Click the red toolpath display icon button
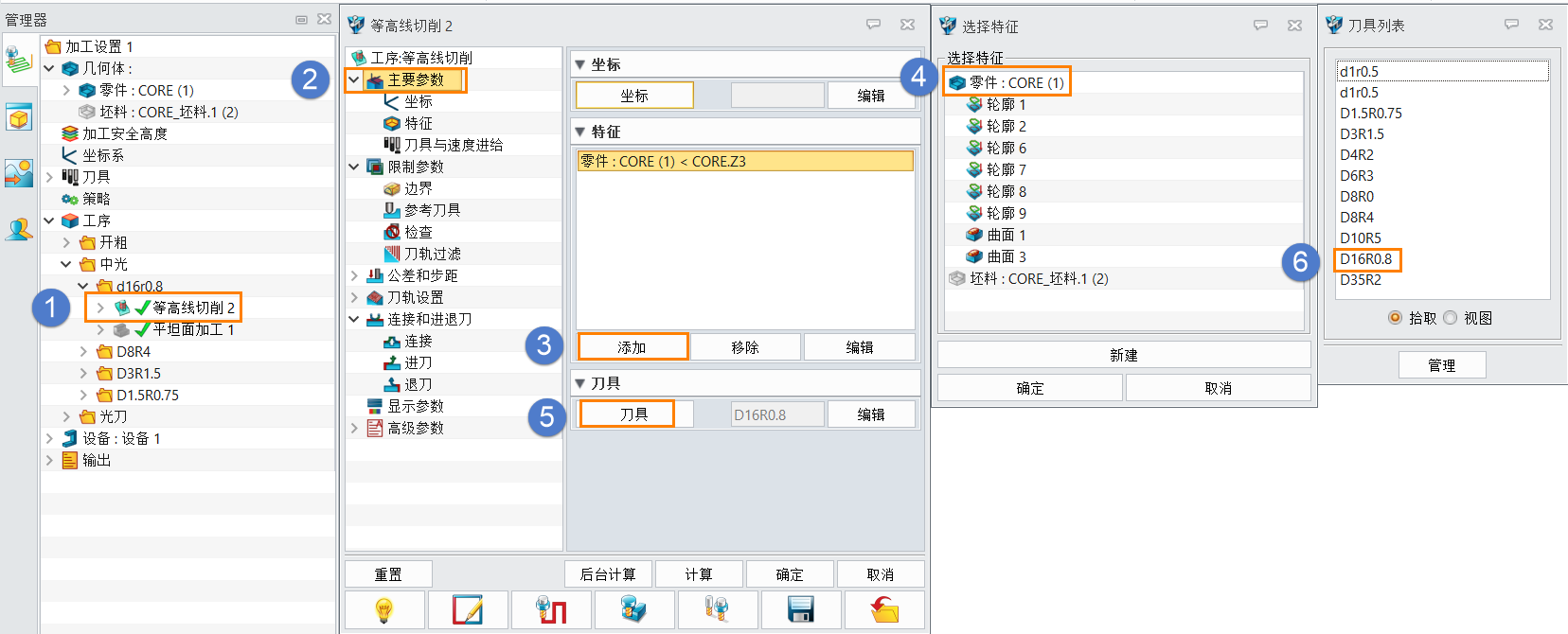This screenshot has width=1568, height=634. click(550, 610)
